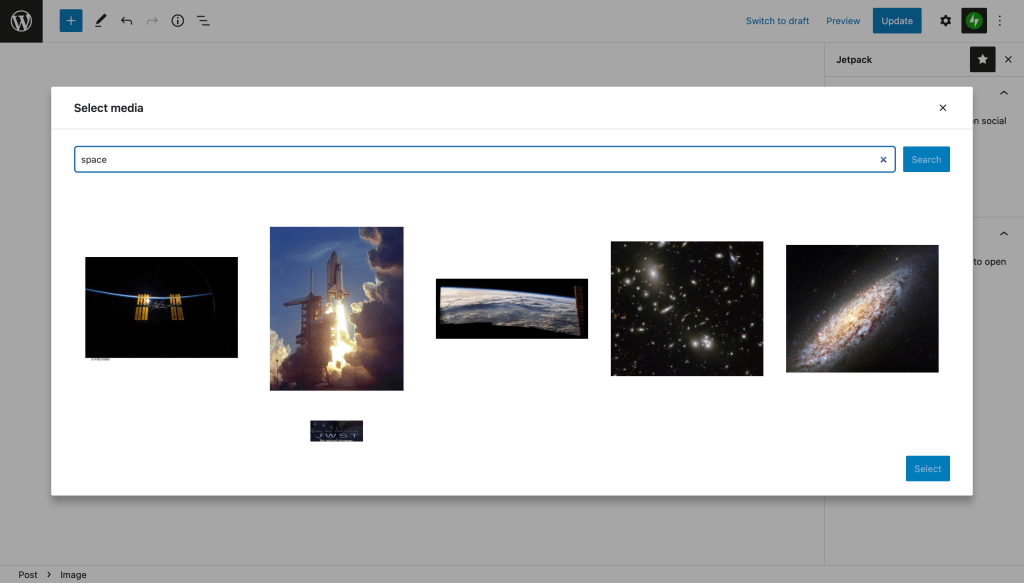Close the Select media dialog
Viewport: 1024px width, 583px height.
(x=942, y=108)
